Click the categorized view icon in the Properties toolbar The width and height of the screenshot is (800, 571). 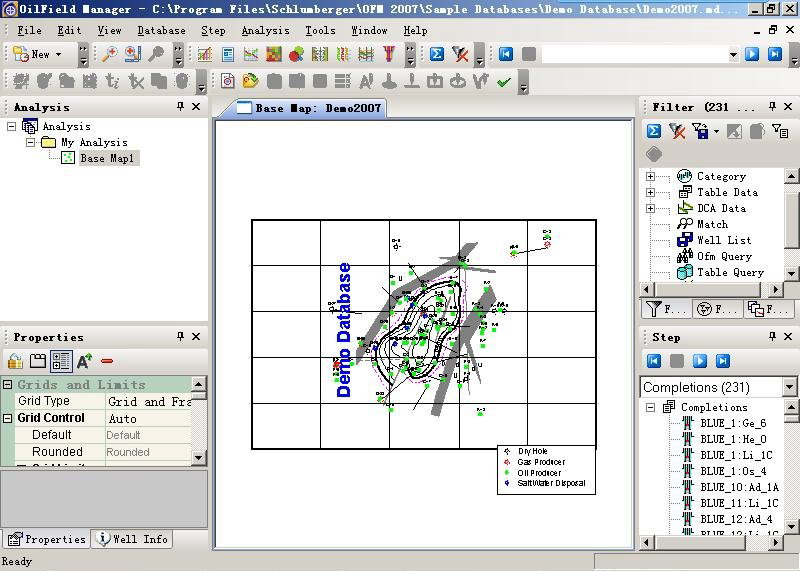pyautogui.click(x=61, y=361)
